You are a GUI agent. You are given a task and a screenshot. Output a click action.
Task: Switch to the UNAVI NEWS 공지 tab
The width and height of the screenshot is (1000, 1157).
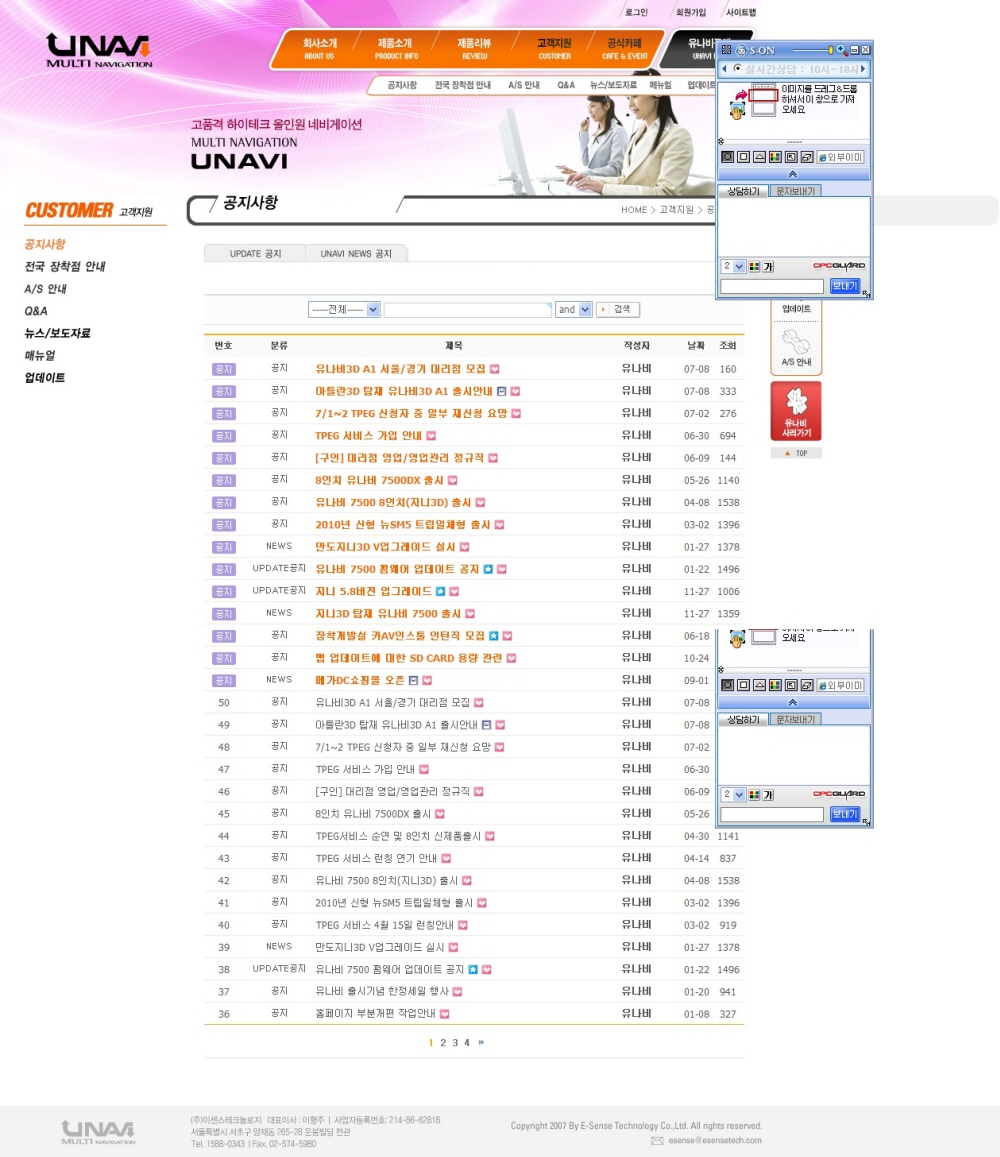click(356, 254)
